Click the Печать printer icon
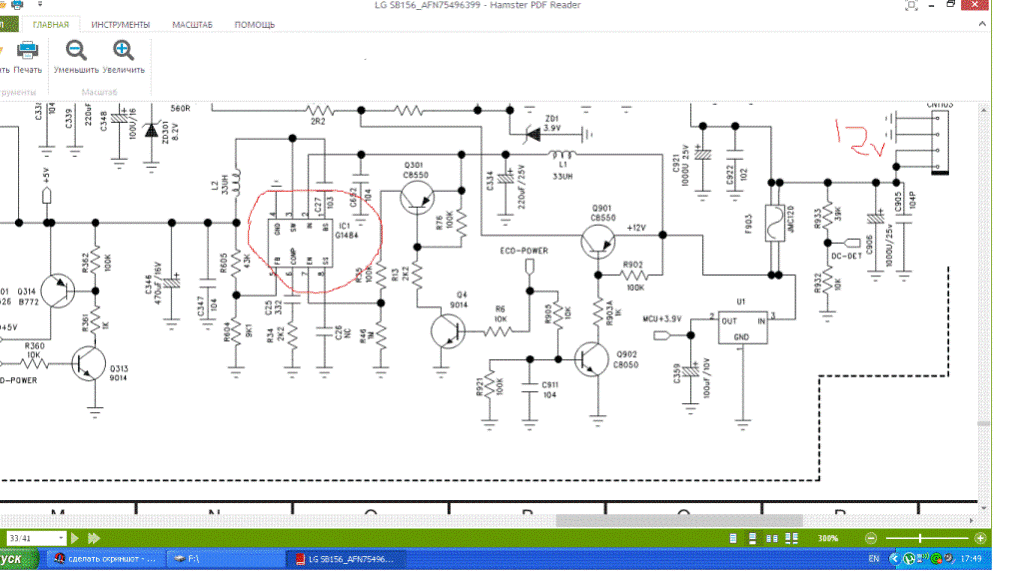 (x=27, y=51)
